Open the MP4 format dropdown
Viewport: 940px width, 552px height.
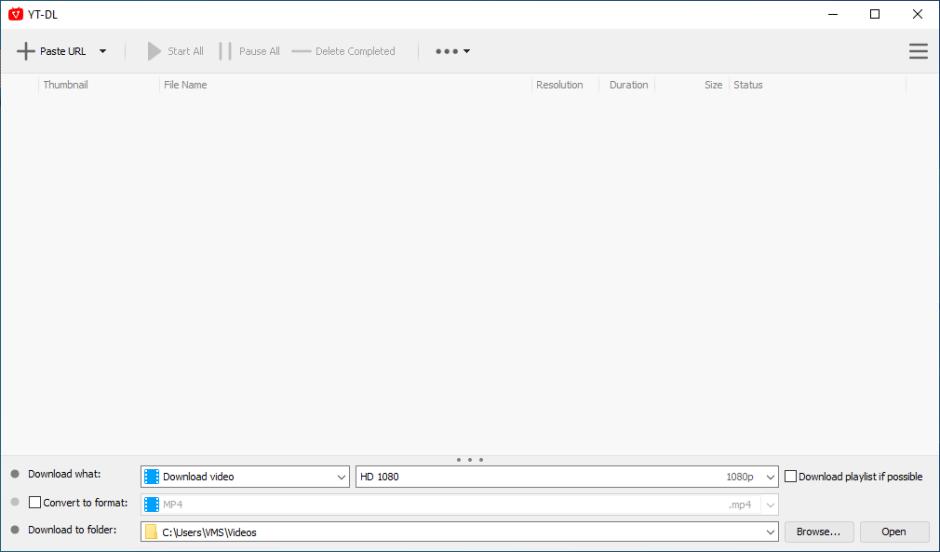pyautogui.click(x=459, y=504)
